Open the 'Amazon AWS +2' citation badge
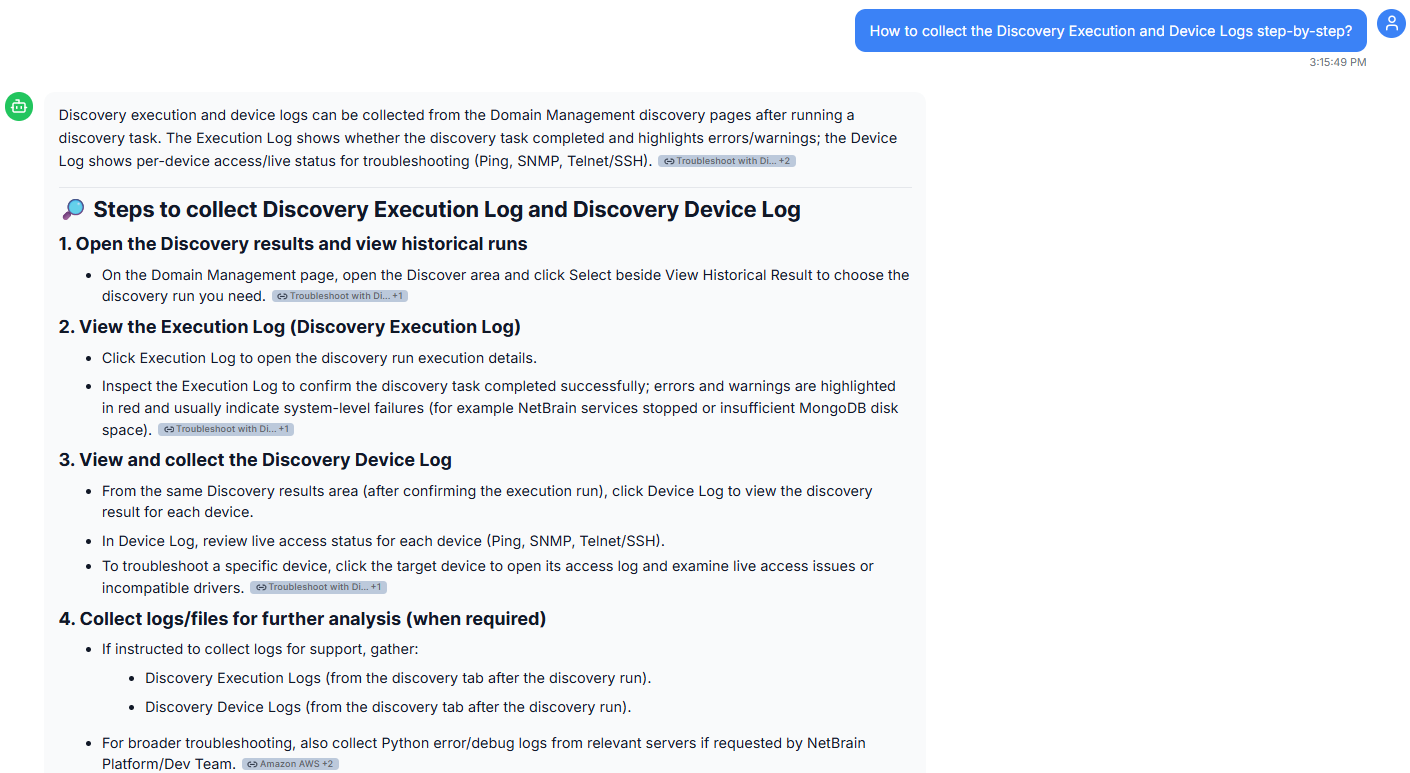 coord(290,764)
